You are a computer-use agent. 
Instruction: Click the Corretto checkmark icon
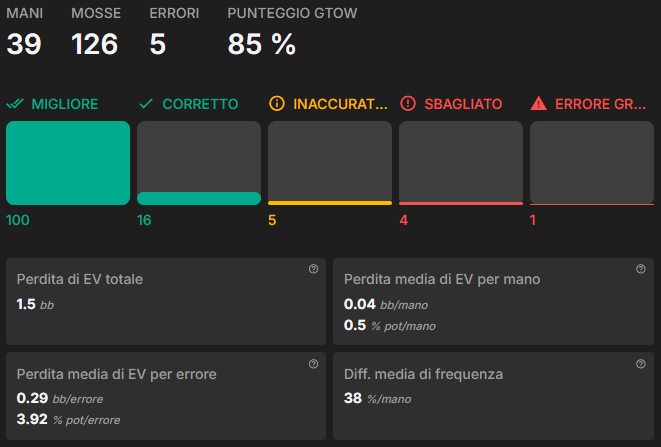point(146,104)
